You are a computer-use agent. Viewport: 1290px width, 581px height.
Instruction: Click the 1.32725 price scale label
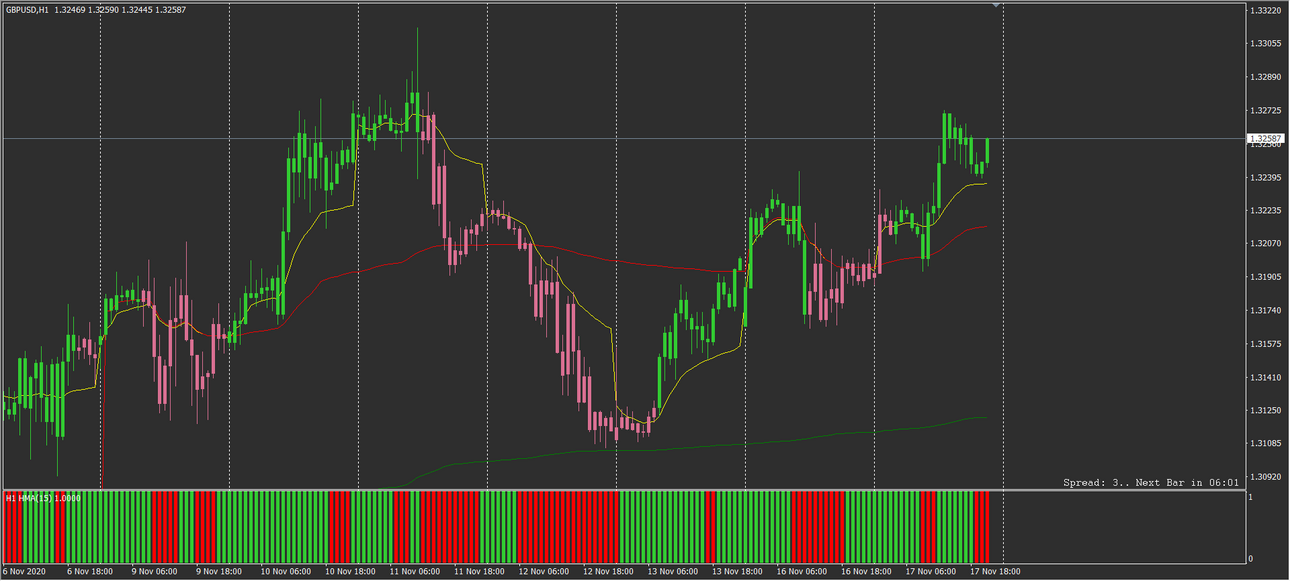click(x=1265, y=110)
